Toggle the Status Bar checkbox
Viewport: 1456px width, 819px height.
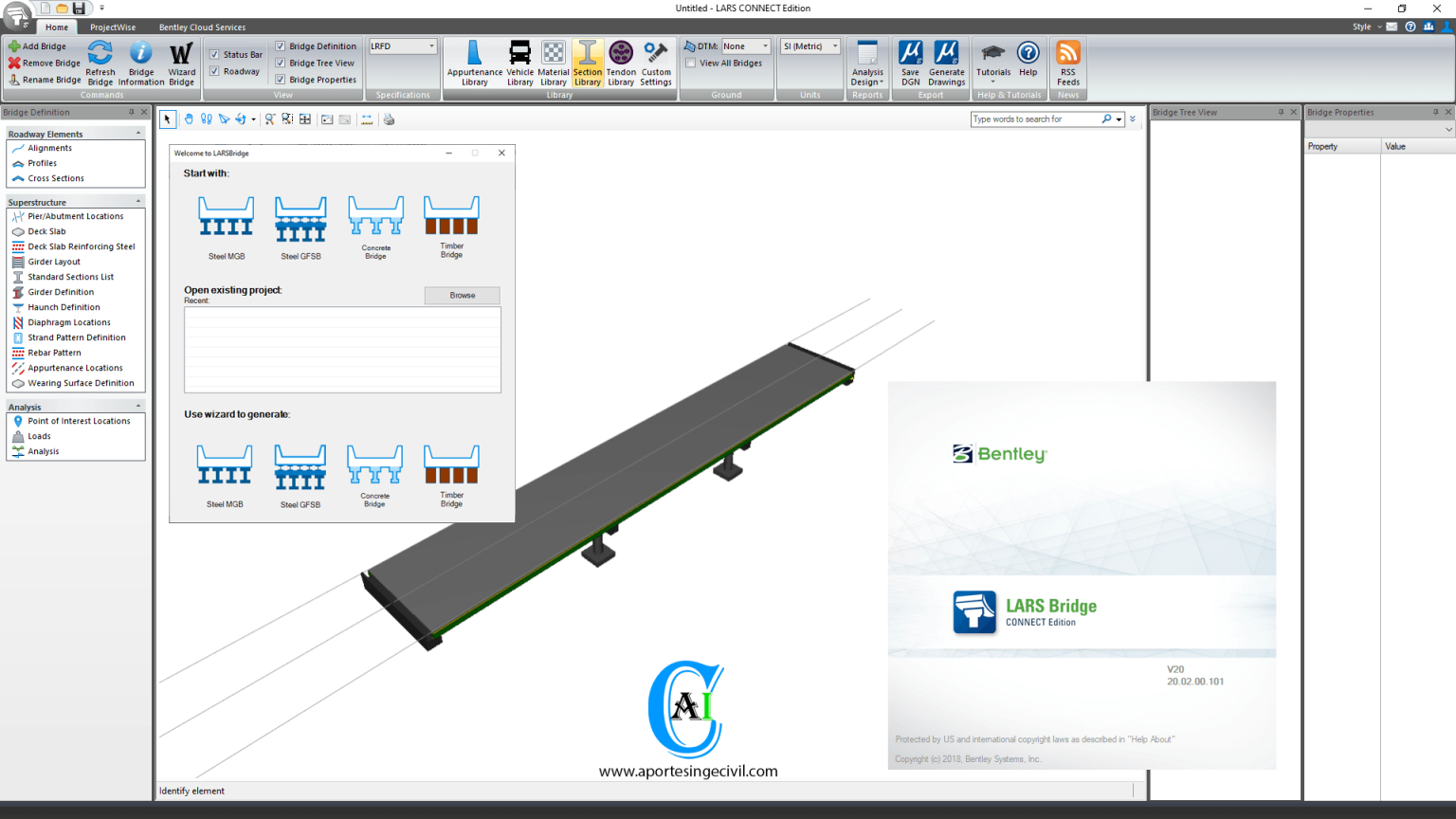tap(215, 55)
